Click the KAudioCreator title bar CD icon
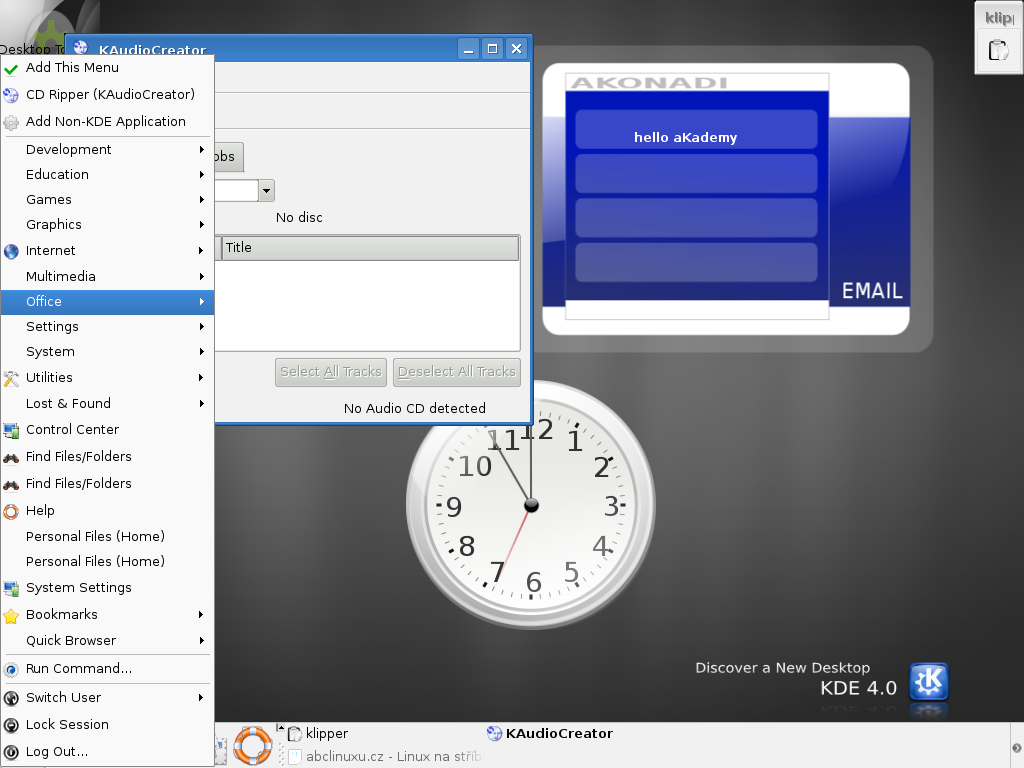Screen dimensions: 1024x768 point(81,48)
